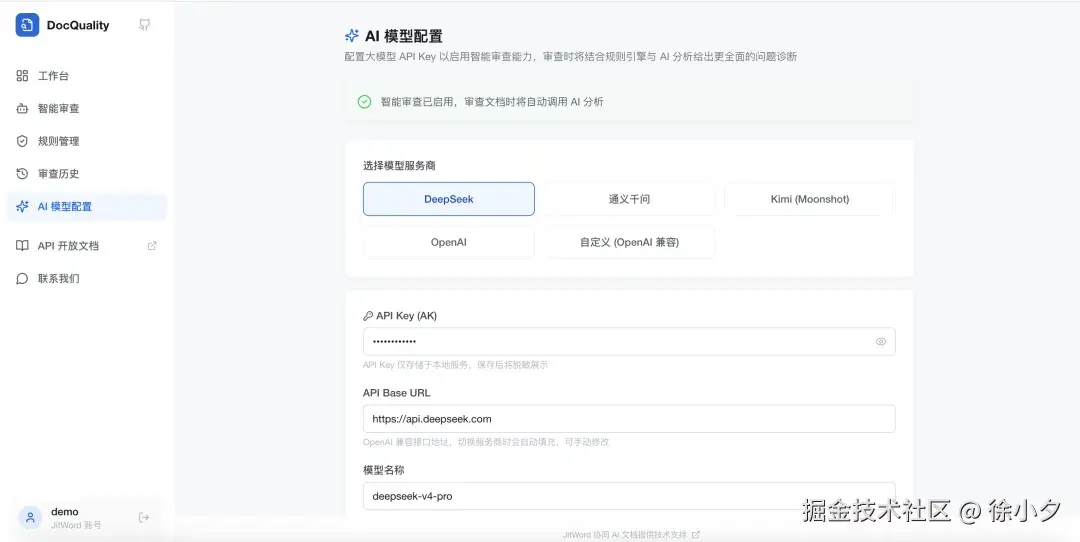
Task: Click the logout icon next to demo
Action: 144,518
